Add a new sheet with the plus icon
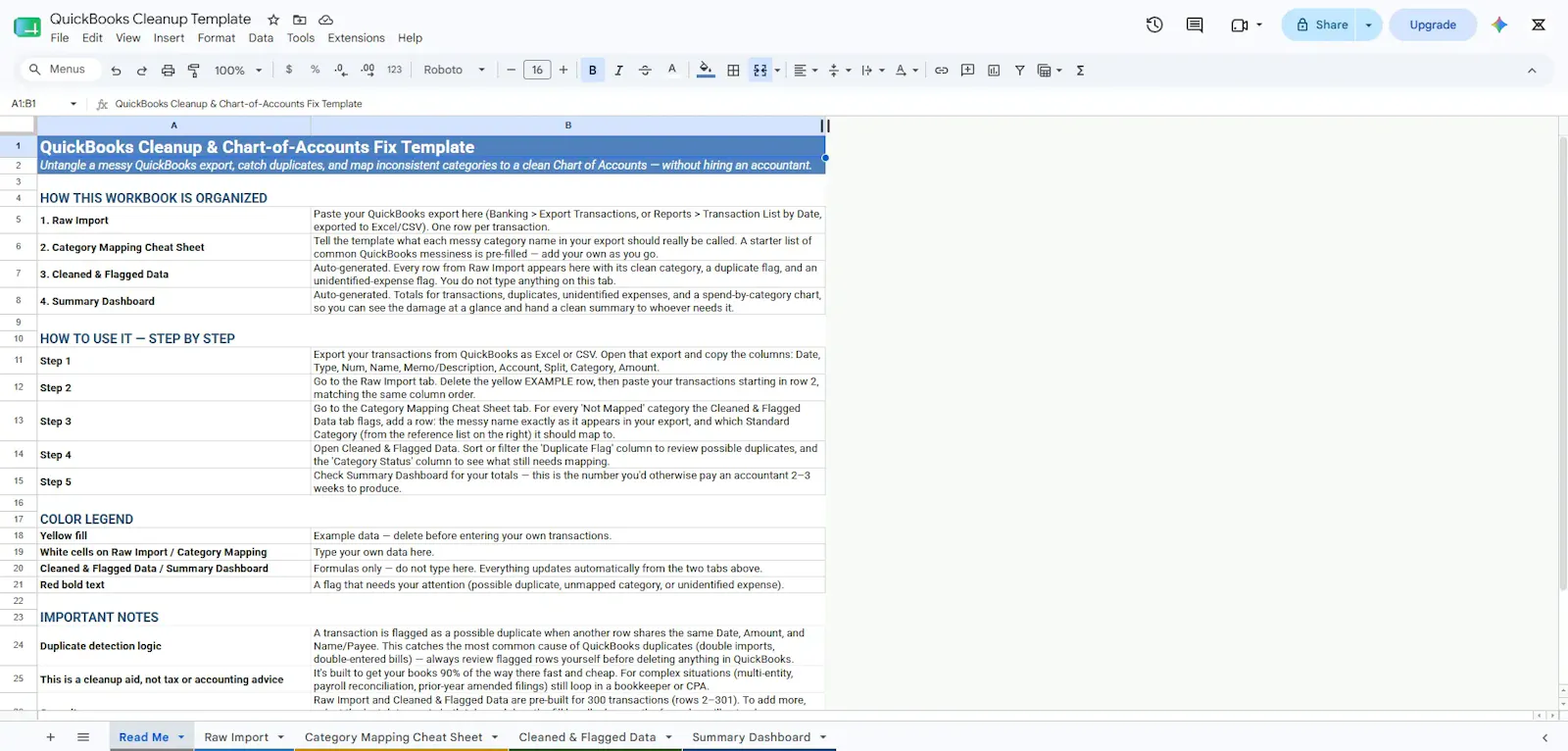 51,737
